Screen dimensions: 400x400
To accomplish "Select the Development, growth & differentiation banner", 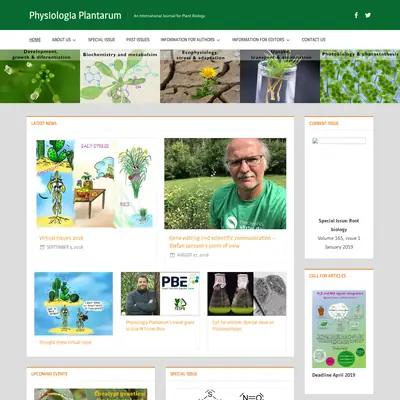I will pos(40,76).
